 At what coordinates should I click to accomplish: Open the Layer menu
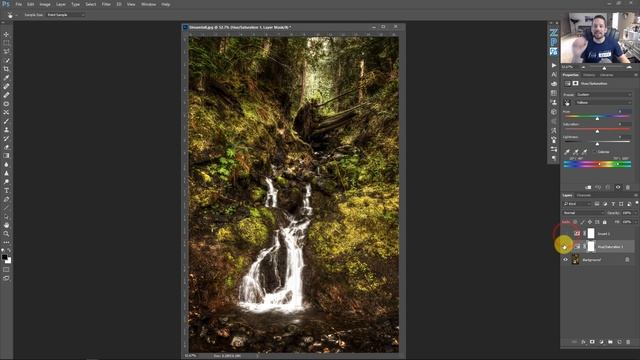61,4
